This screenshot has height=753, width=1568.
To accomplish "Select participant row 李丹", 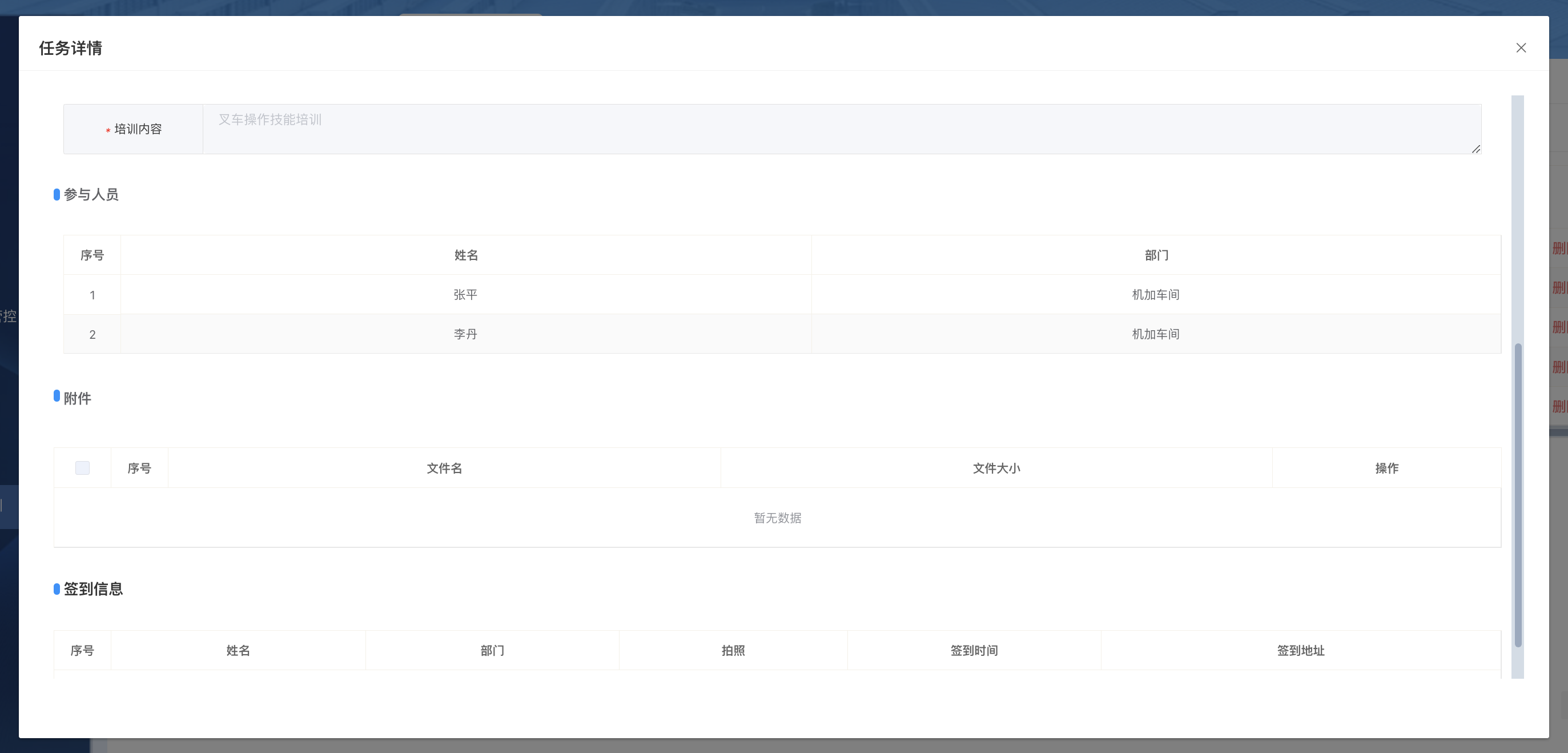I will click(465, 334).
